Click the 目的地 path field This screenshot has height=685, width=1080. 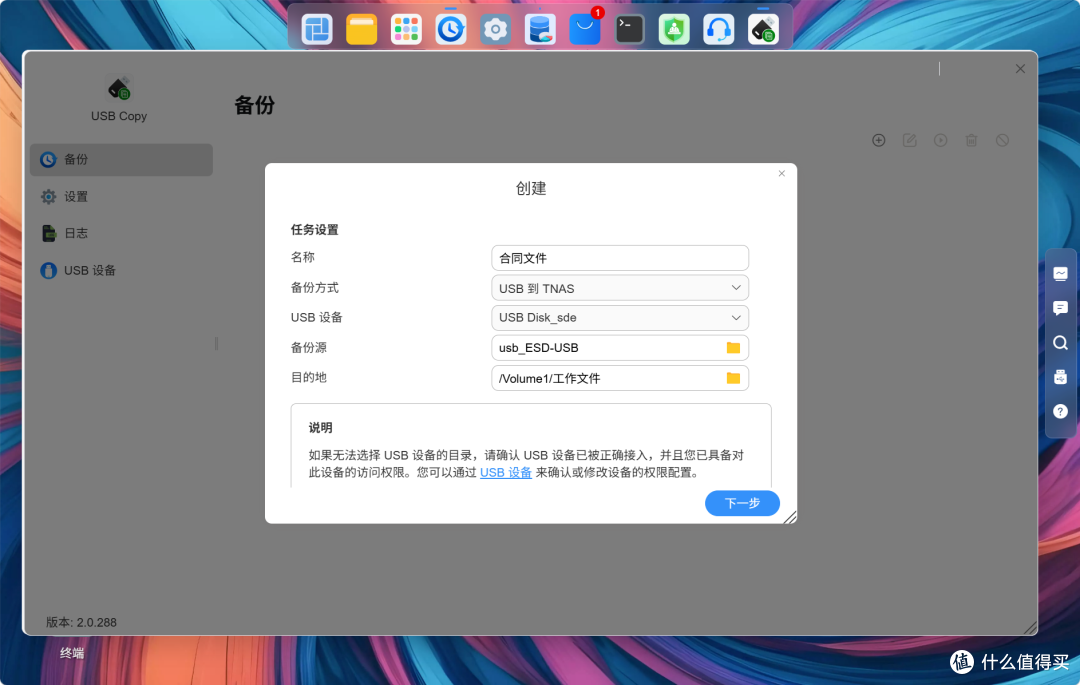pyautogui.click(x=620, y=378)
